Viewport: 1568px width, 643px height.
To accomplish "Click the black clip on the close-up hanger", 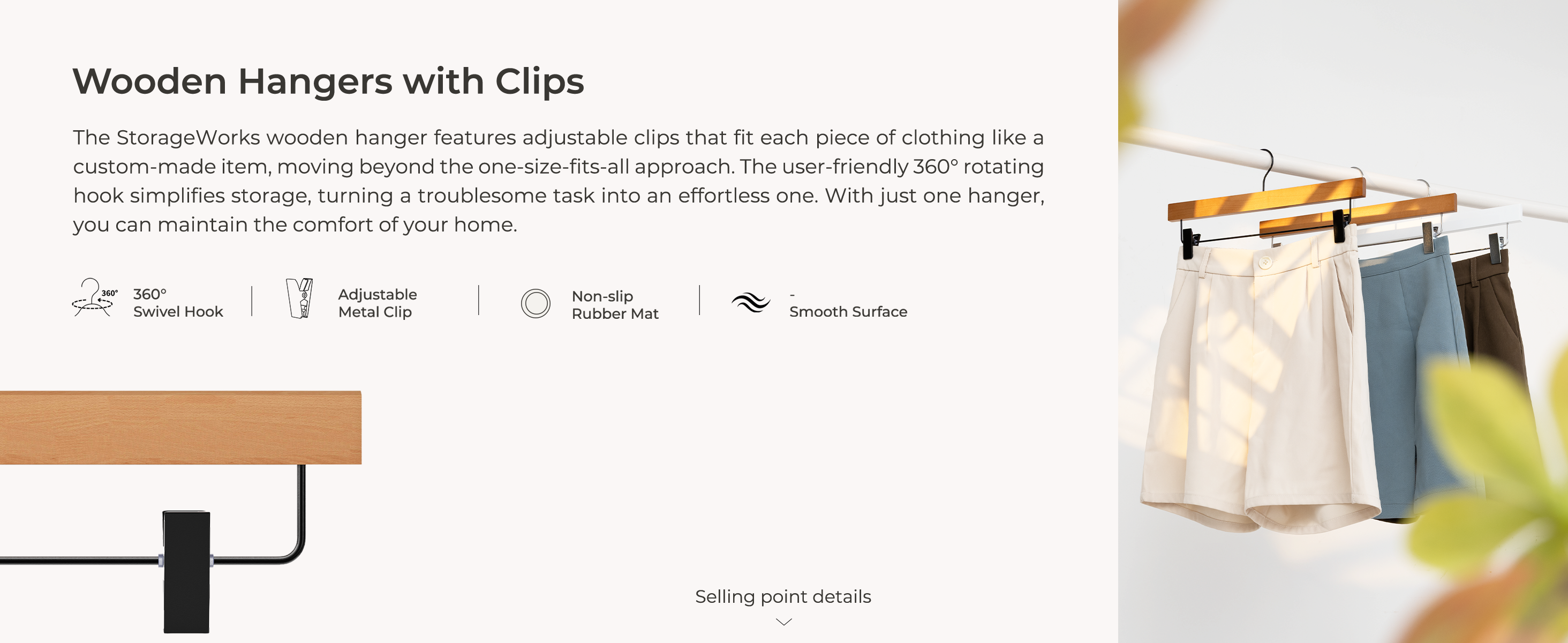I will tap(186, 571).
